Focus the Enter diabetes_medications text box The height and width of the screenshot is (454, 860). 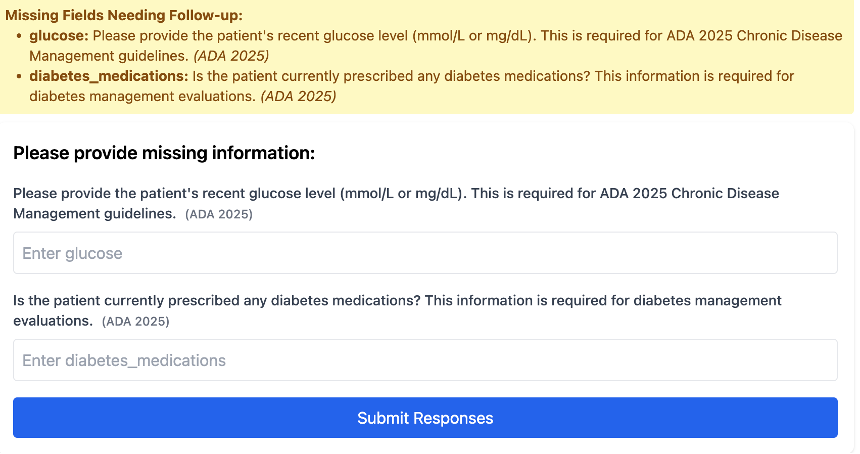tap(425, 360)
